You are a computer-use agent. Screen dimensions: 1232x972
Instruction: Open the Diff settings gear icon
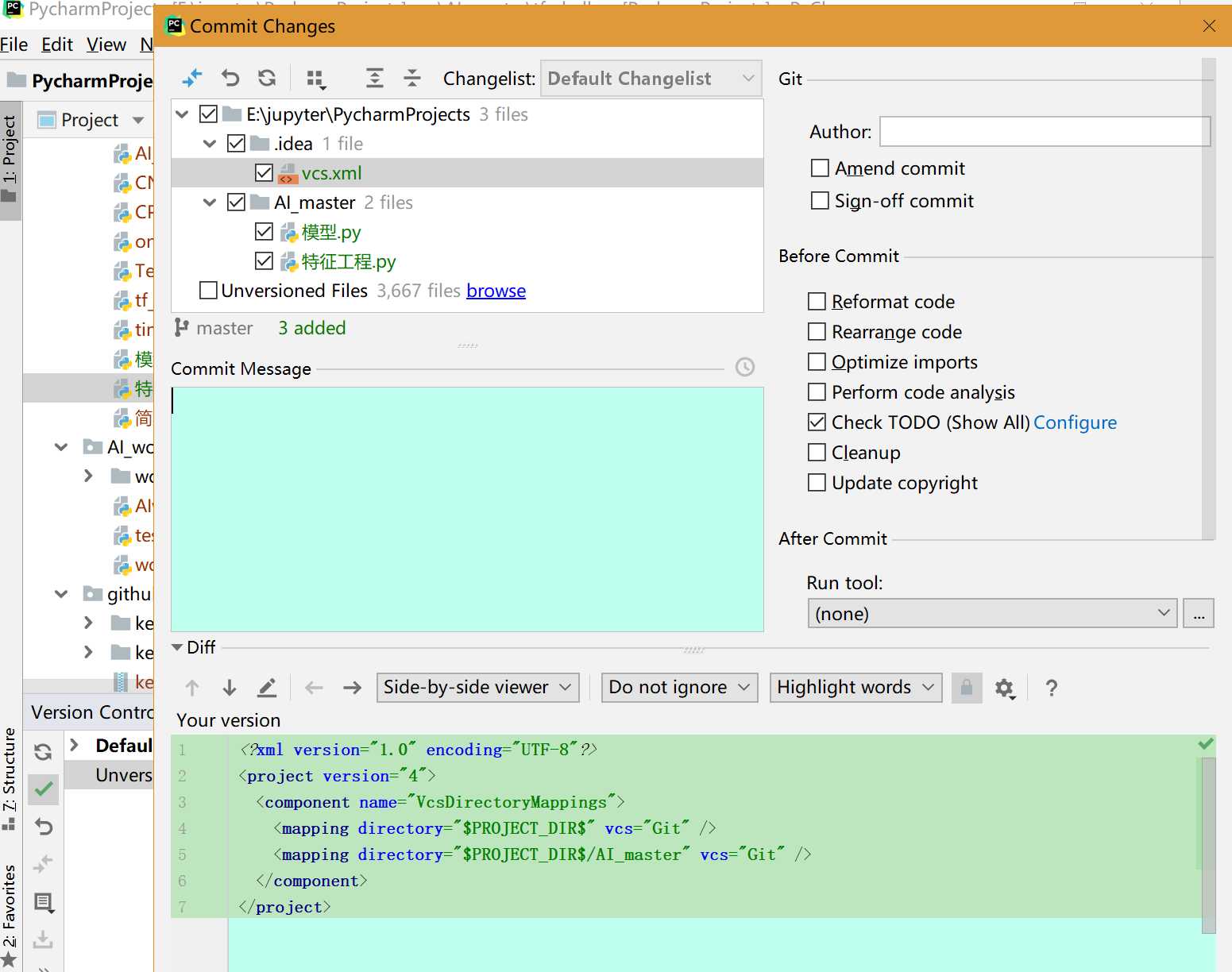tap(1005, 688)
